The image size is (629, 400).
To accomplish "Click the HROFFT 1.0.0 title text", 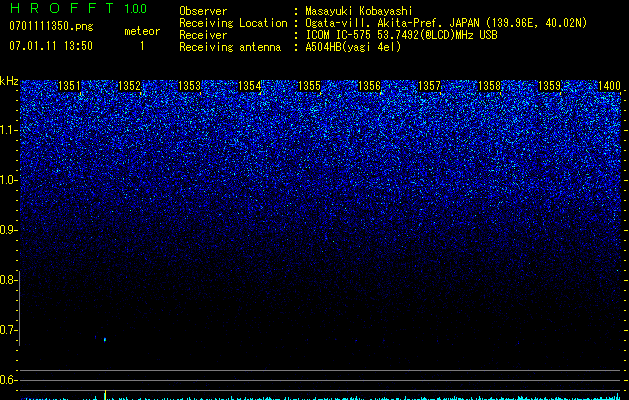I will pyautogui.click(x=79, y=8).
